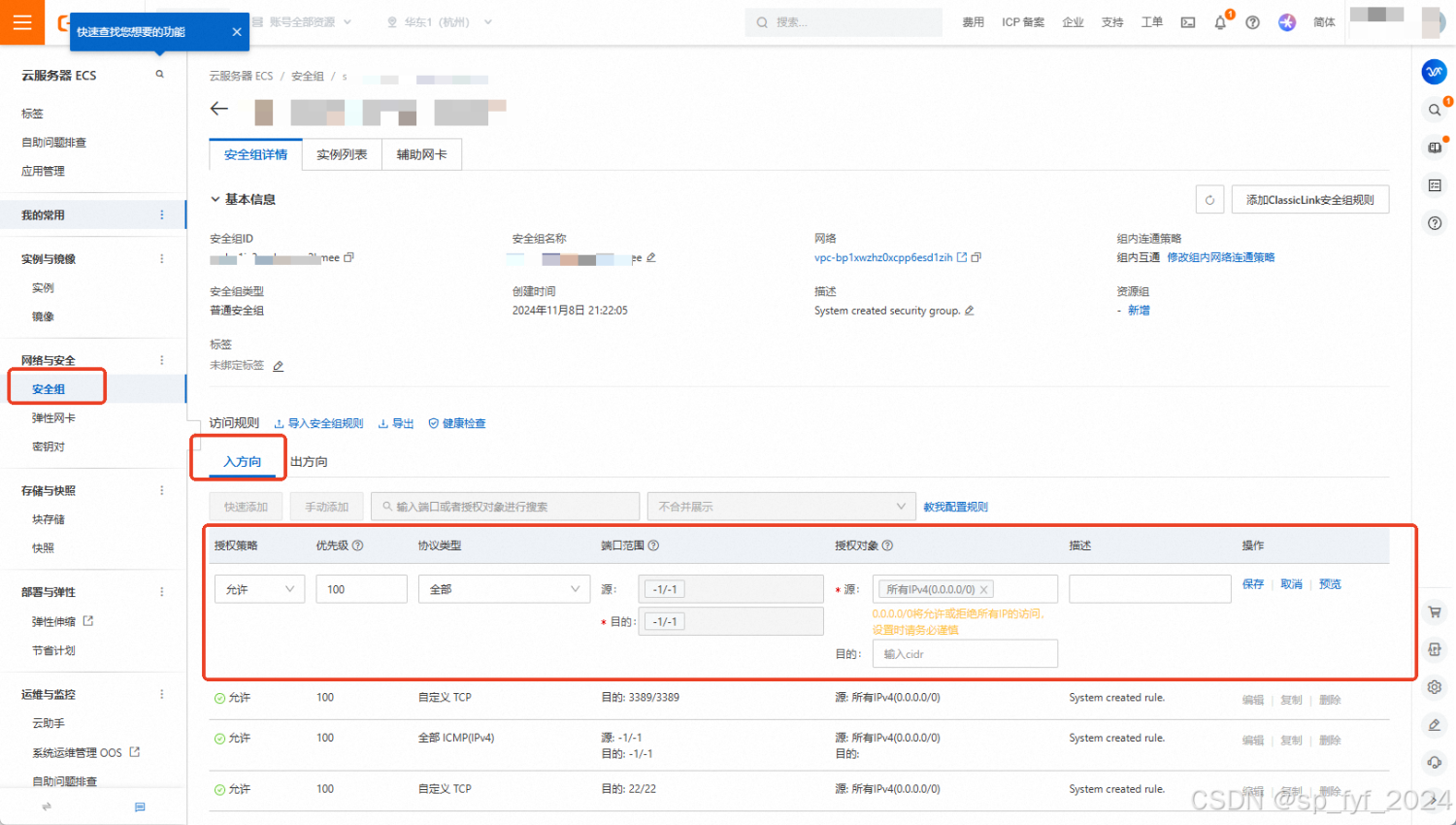Copy the security group ID via copy icon
Viewport: 1456px width, 825px height.
[x=348, y=257]
